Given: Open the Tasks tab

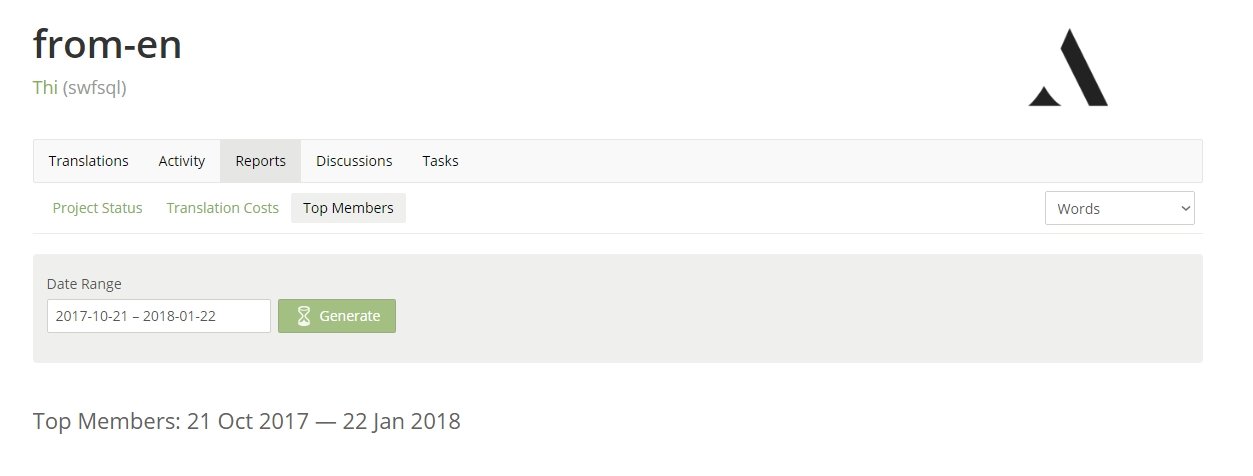Looking at the screenshot, I should [440, 161].
